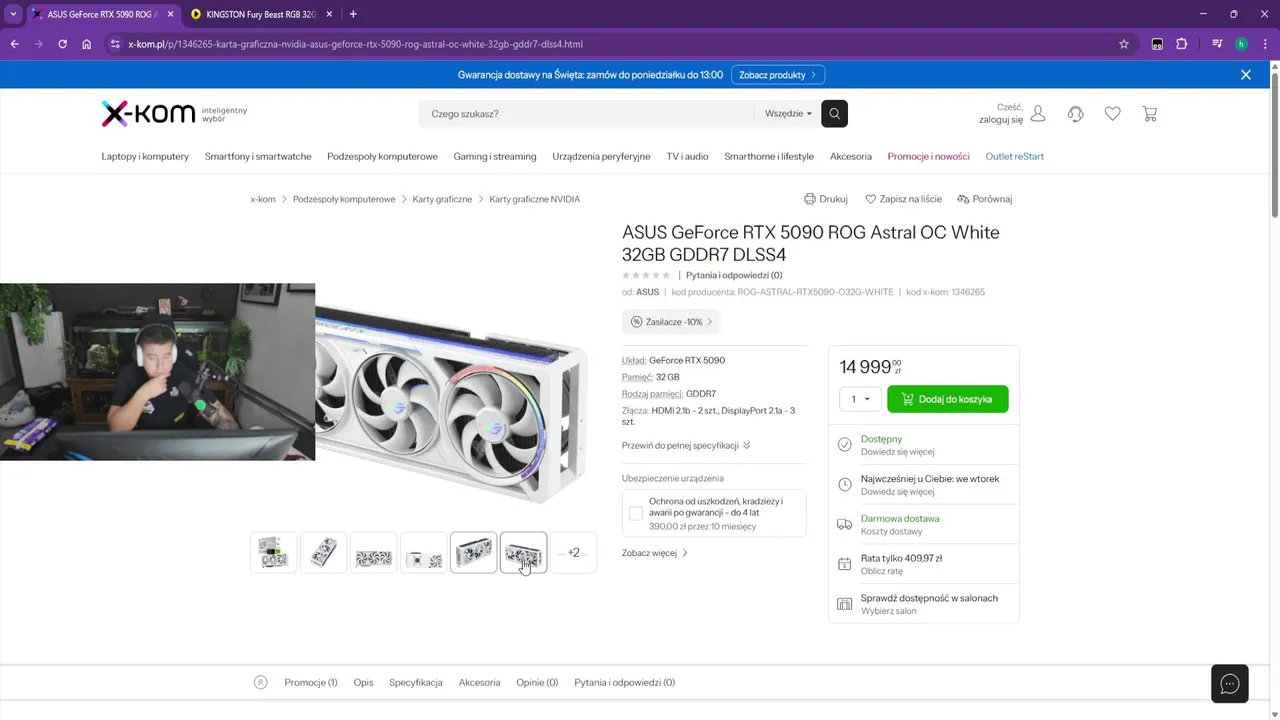
Task: Go to Karty graficzne breadcrumb
Action: pos(442,199)
